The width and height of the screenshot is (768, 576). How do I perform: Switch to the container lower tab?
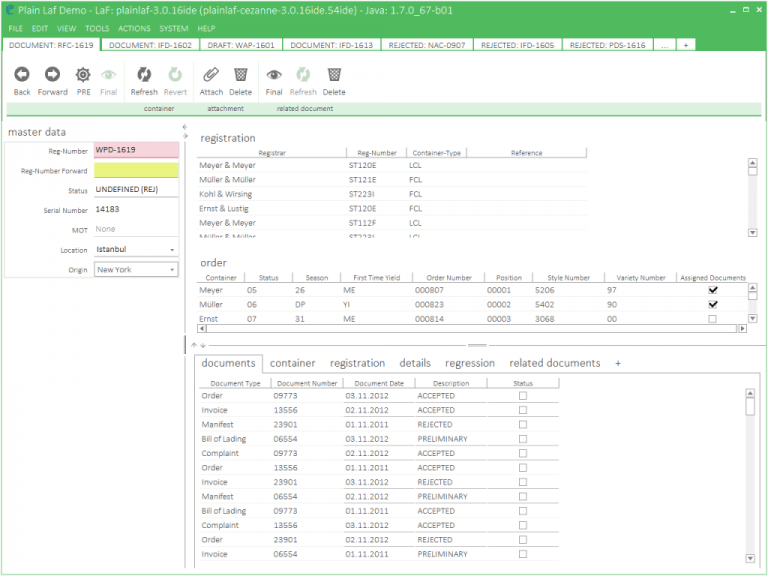(292, 363)
